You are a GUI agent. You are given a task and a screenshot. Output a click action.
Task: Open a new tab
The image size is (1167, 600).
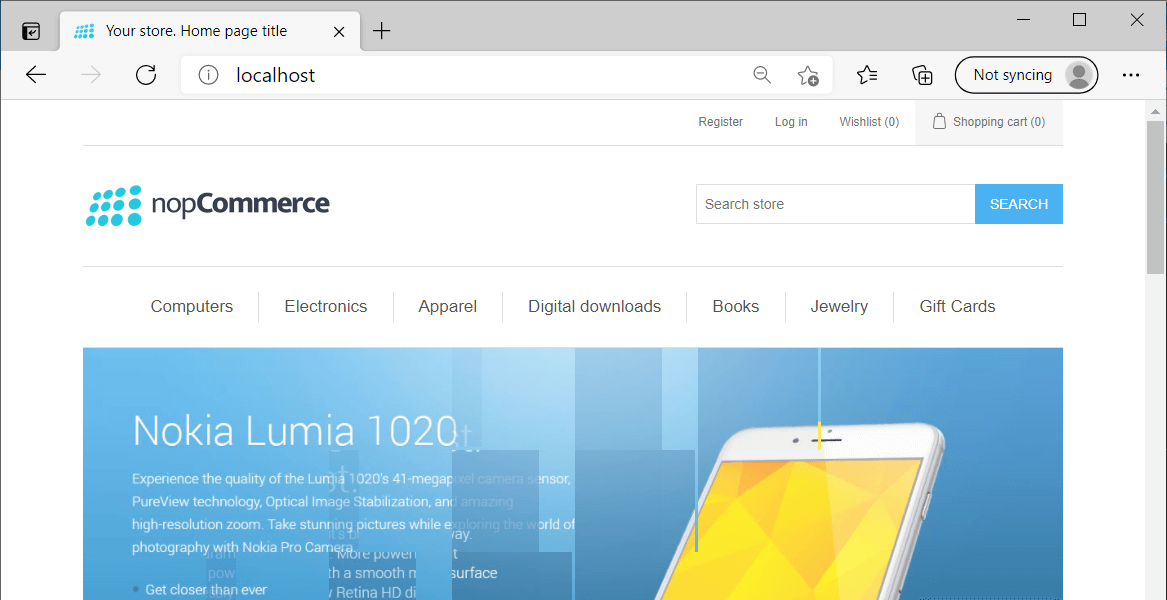coord(381,31)
